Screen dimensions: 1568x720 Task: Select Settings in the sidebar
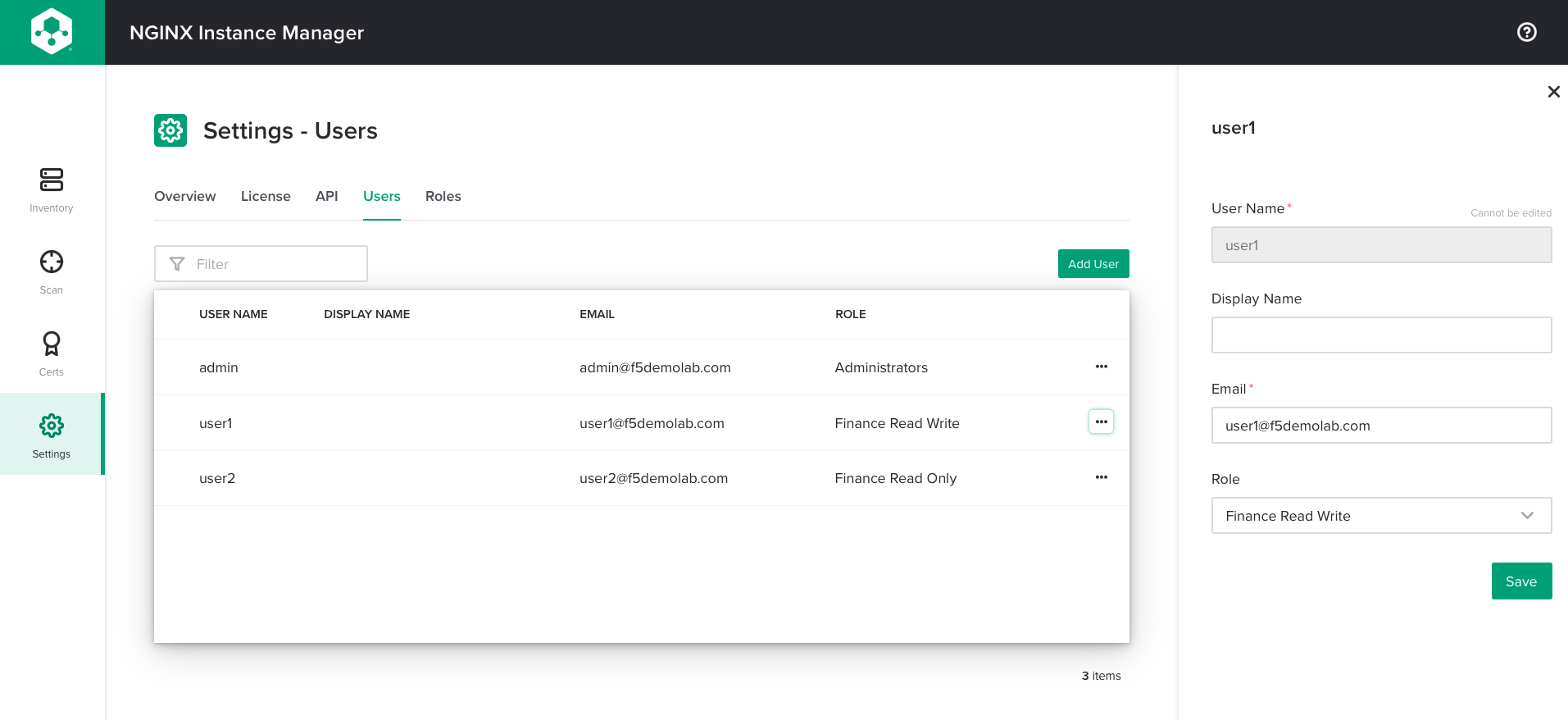[x=52, y=435]
